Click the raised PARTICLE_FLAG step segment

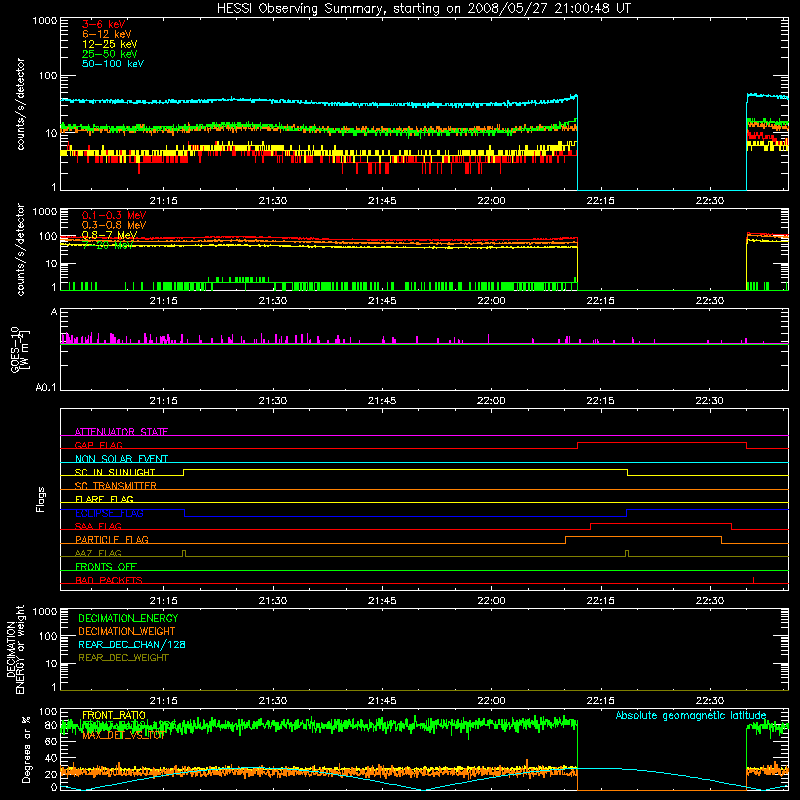(643, 537)
